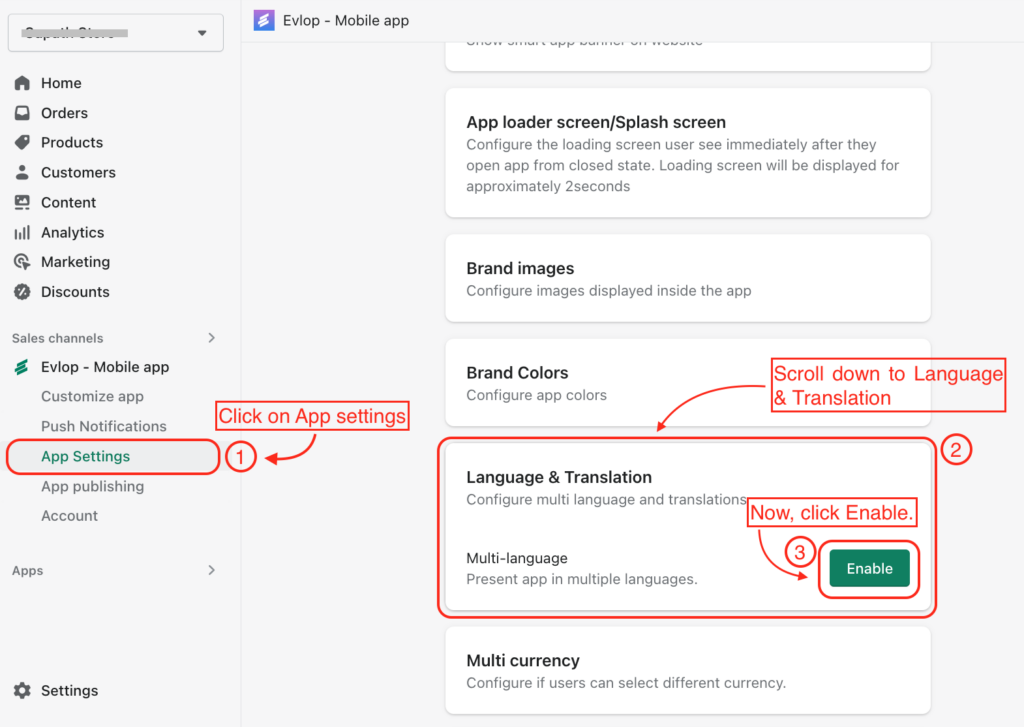
Task: Select the Marketing target icon
Action: point(22,262)
